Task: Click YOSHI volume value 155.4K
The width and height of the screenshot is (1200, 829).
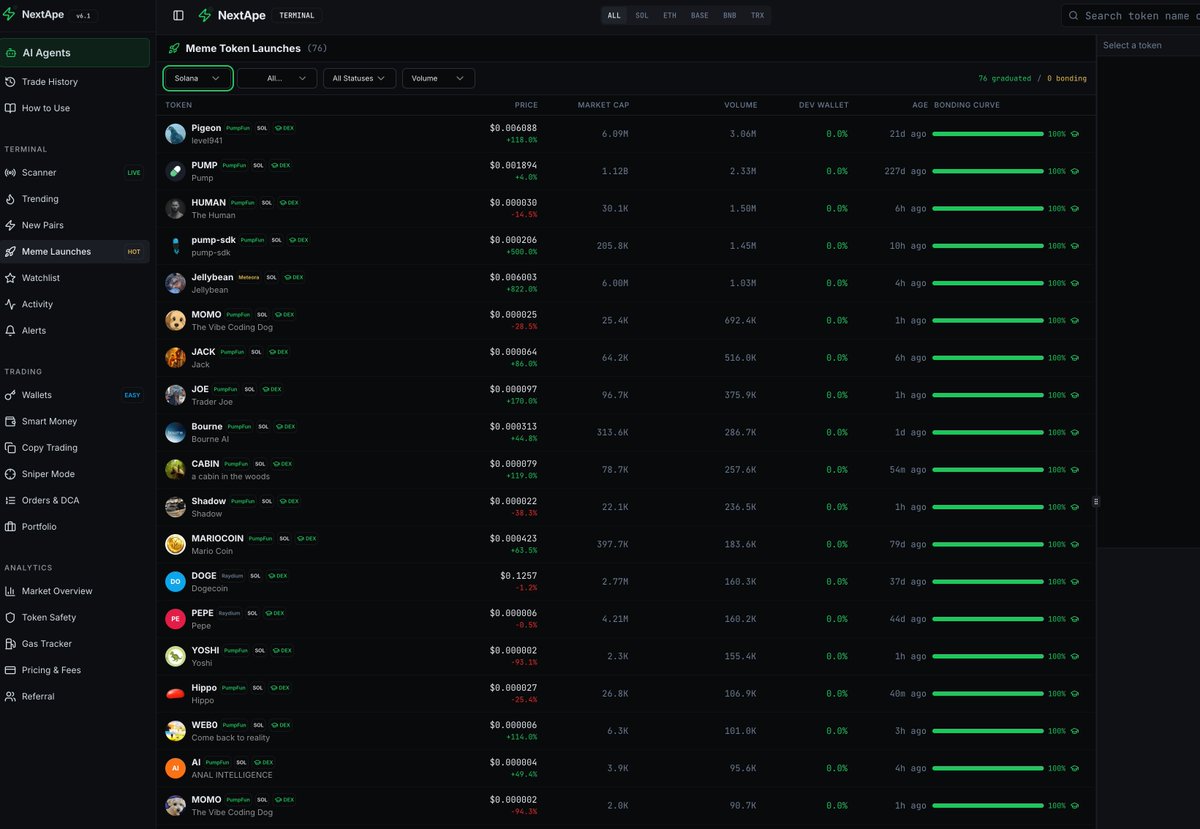Action: coord(741,656)
